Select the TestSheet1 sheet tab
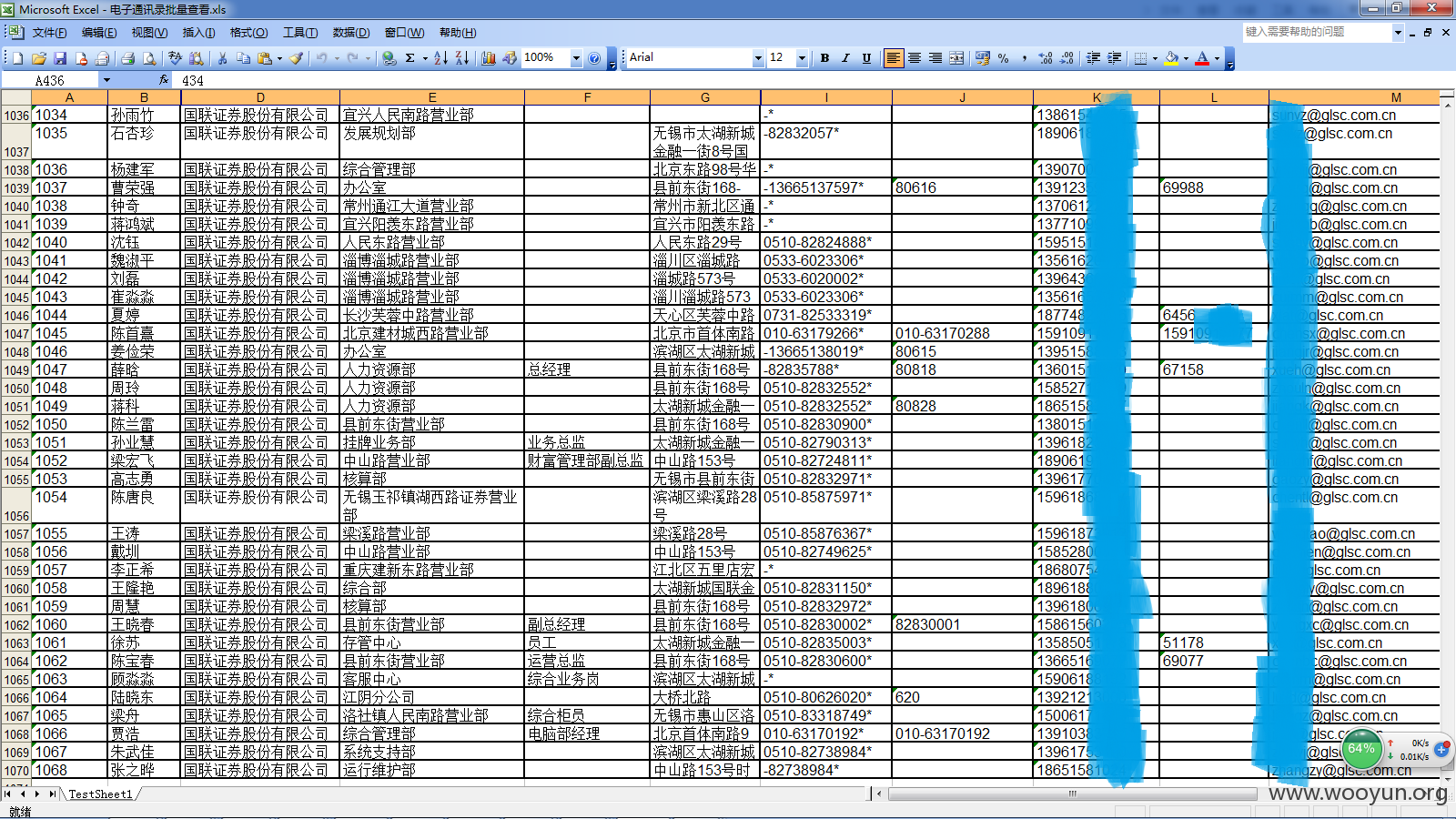 101,794
